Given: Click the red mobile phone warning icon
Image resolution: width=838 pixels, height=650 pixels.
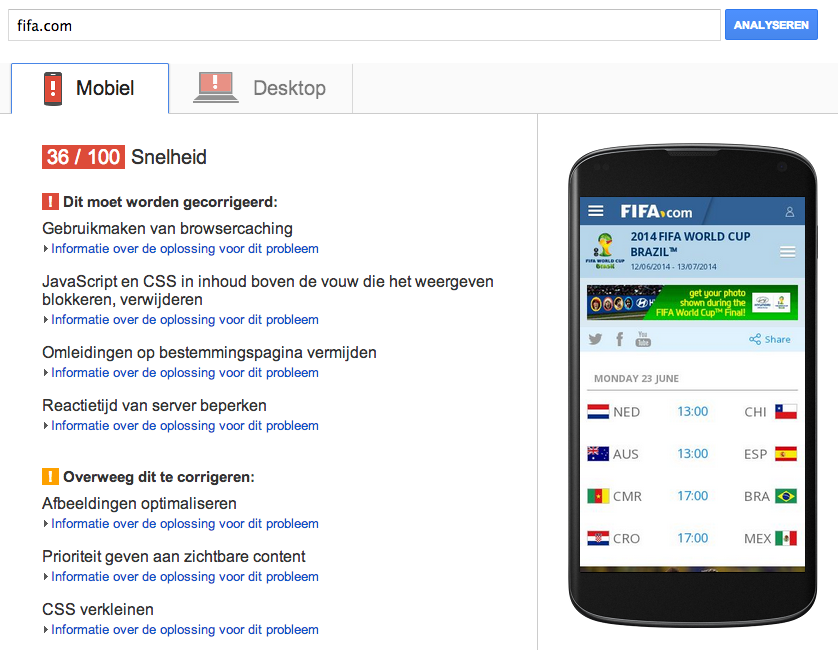Looking at the screenshot, I should point(53,88).
